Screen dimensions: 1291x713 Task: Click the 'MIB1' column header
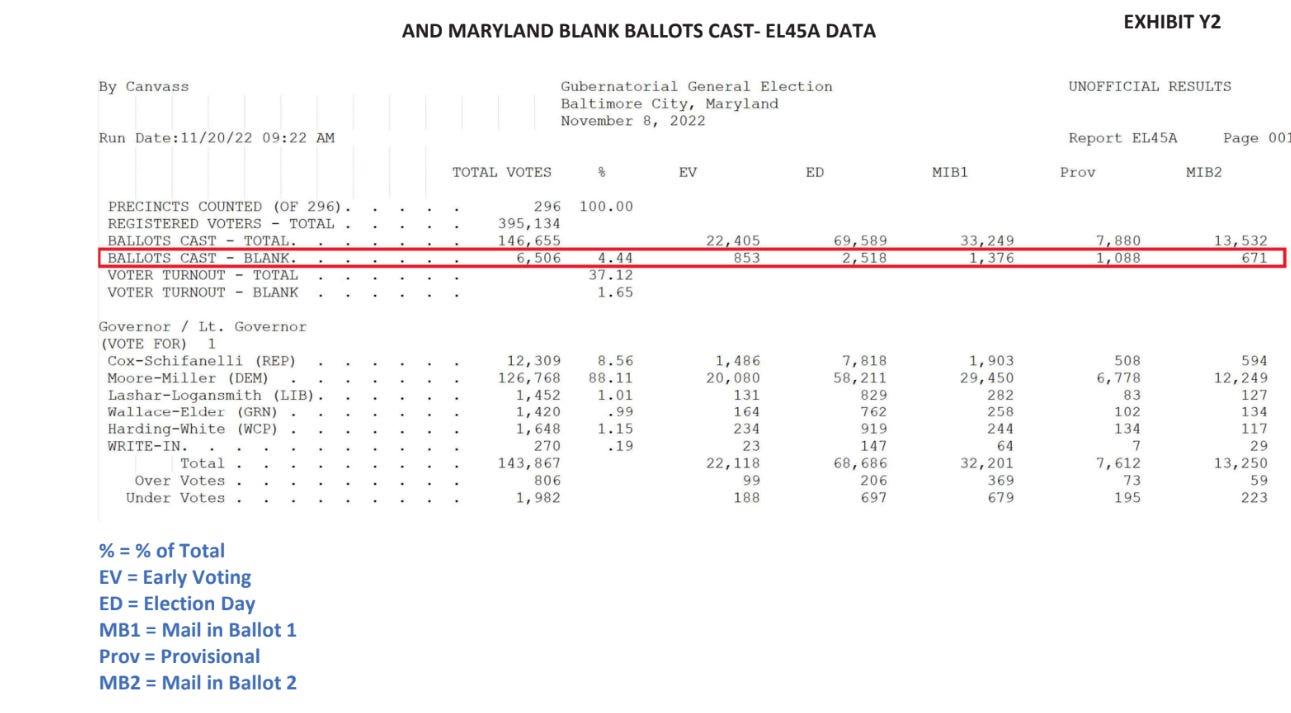click(950, 172)
